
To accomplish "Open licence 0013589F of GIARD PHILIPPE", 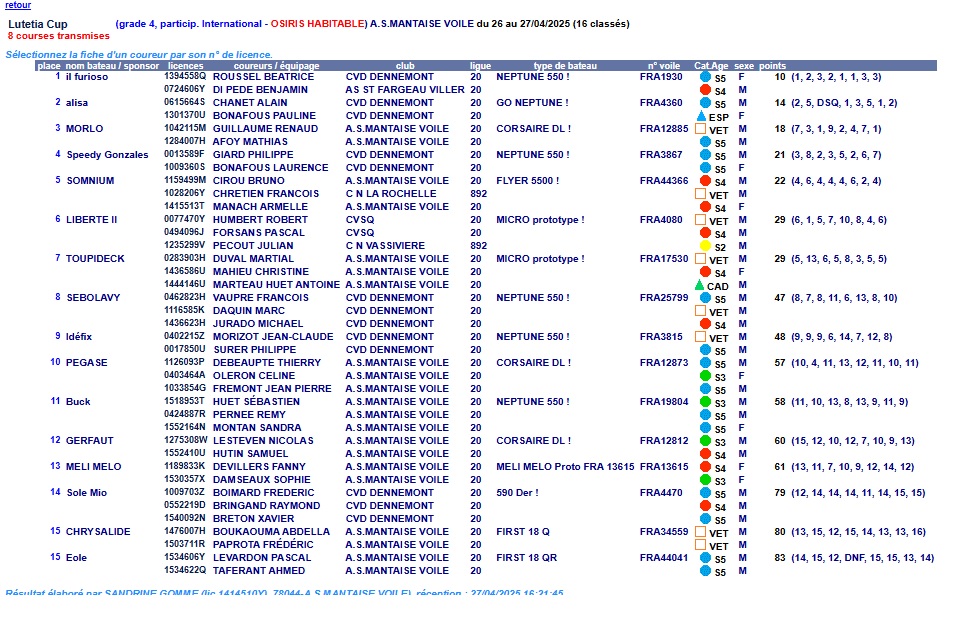I will [x=185, y=155].
